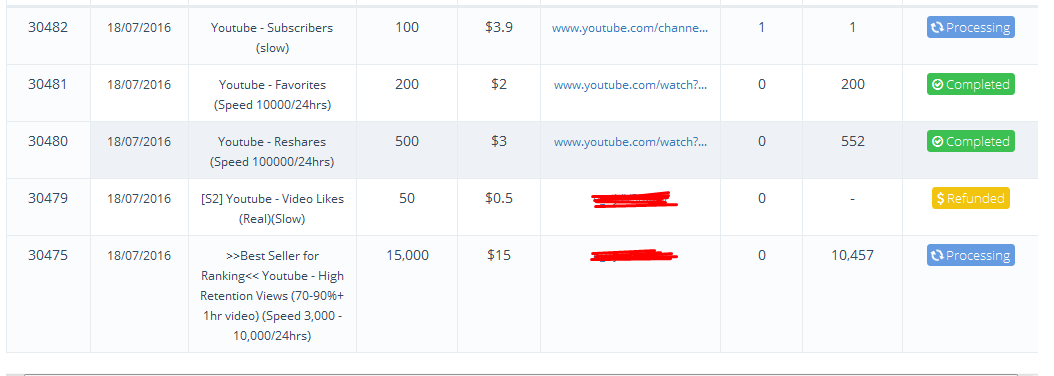Image resolution: width=1054 pixels, height=376 pixels.
Task: Click the refresh icon on order 30475's Processing badge
Action: pyautogui.click(x=937, y=256)
